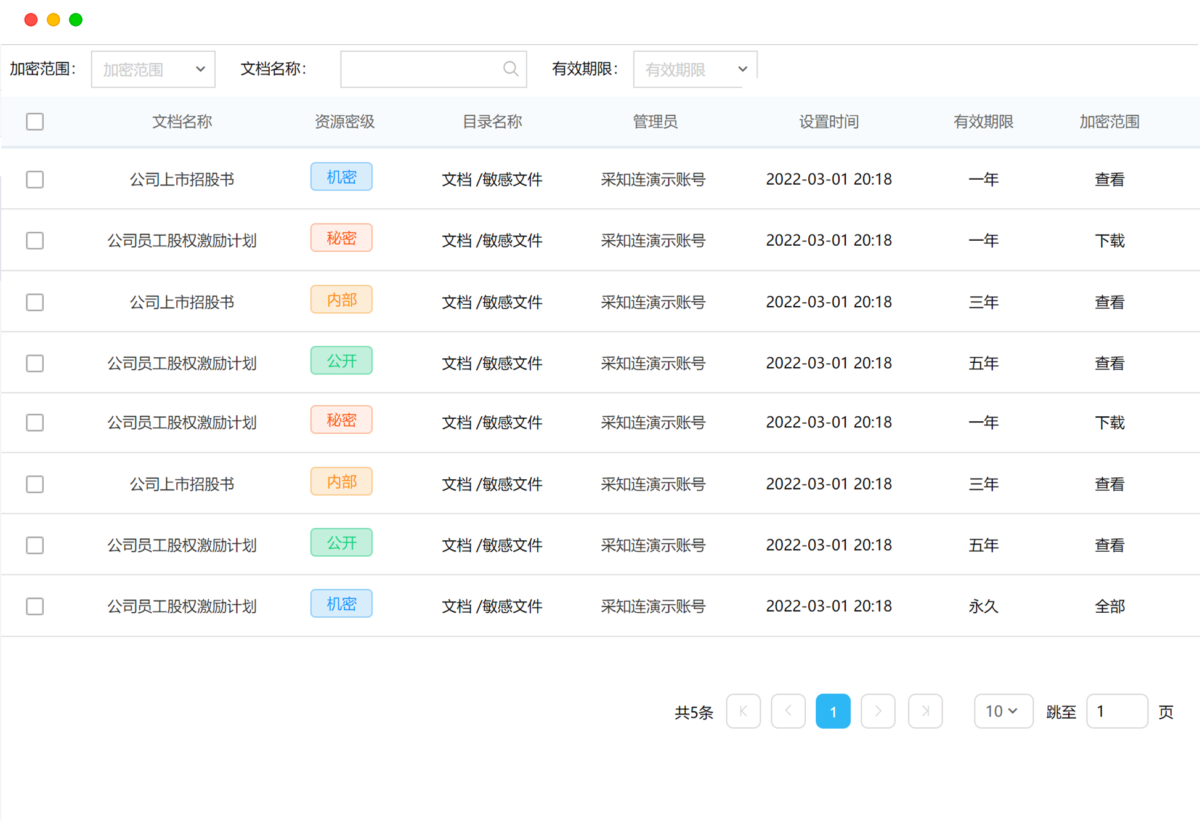Screen dimensions: 1200x829
Task: Tick the select-all checkbox in table header
Action: pos(35,122)
